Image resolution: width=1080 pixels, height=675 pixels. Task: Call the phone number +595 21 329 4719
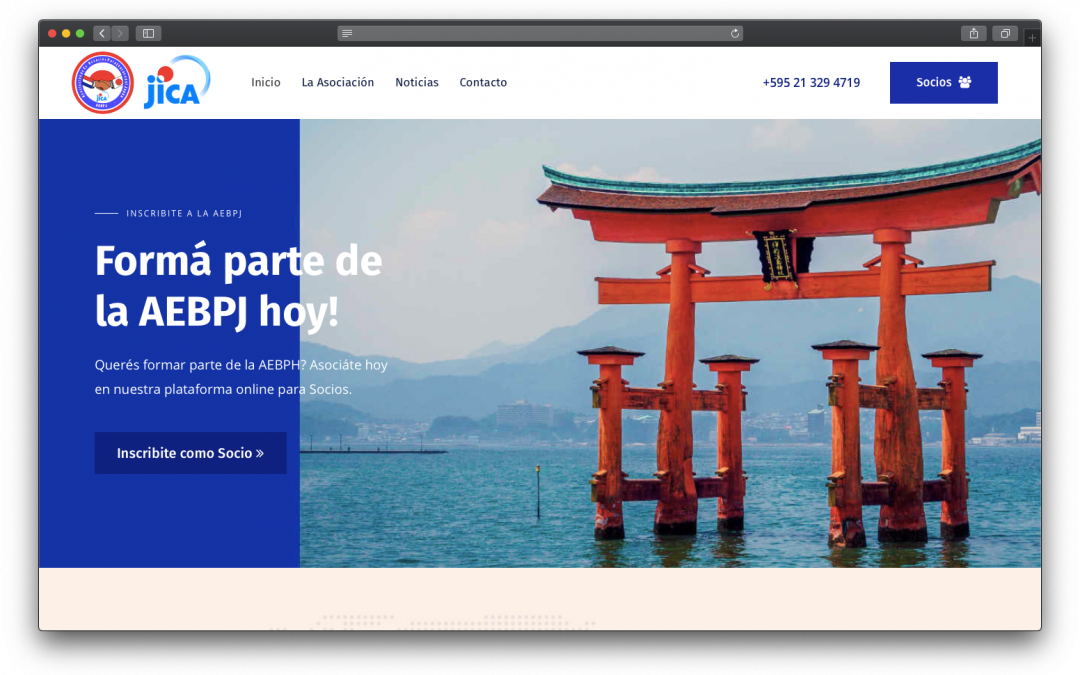[x=811, y=82]
